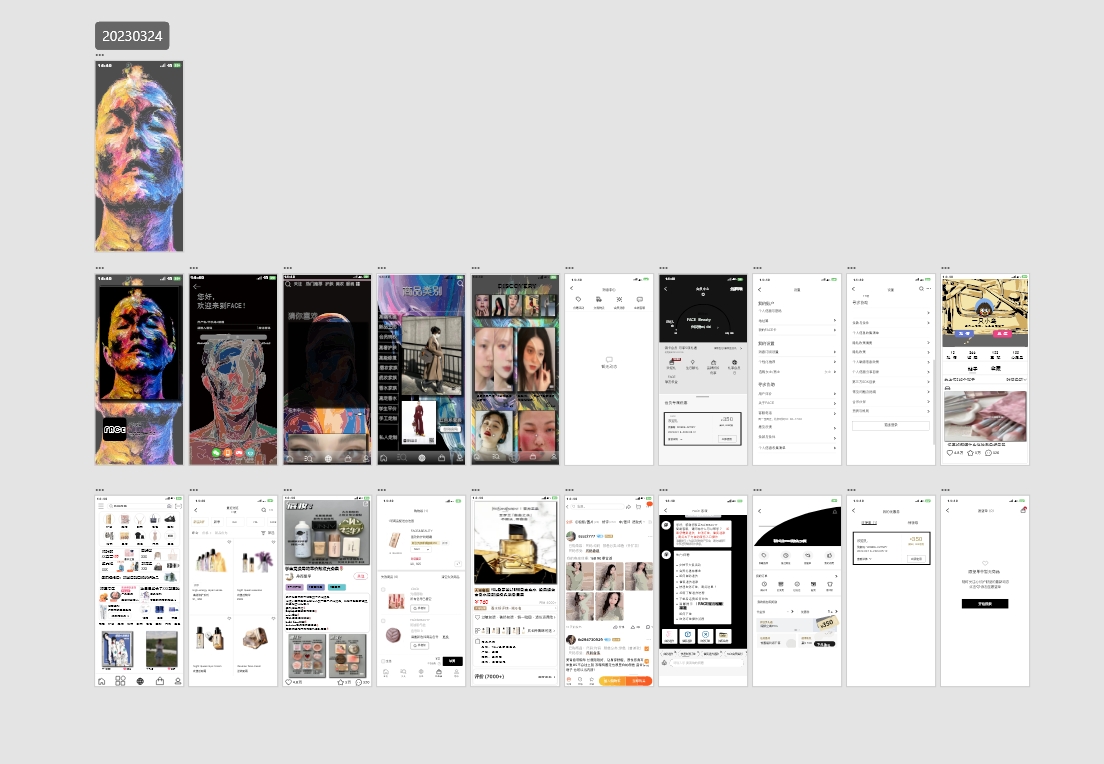Select the 20230324 section label
Image resolution: width=1104 pixels, height=764 pixels.
(132, 36)
